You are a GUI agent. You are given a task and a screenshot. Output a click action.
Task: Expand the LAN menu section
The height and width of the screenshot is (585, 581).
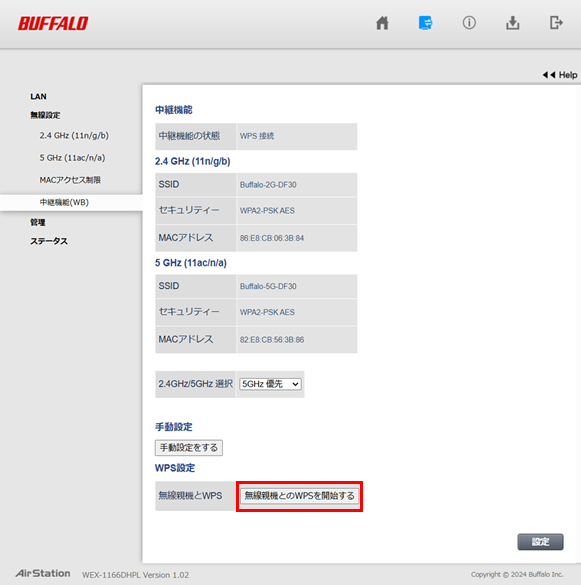pos(38,97)
